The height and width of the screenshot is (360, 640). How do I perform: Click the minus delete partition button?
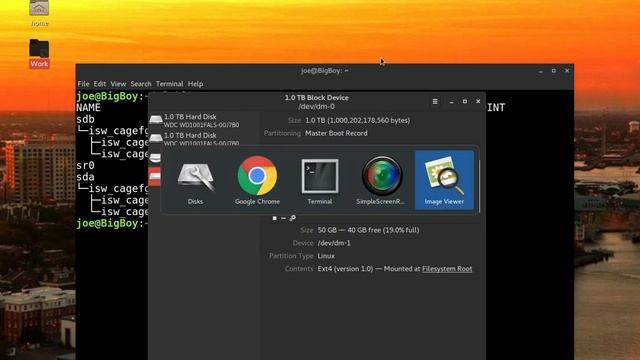[x=284, y=218]
